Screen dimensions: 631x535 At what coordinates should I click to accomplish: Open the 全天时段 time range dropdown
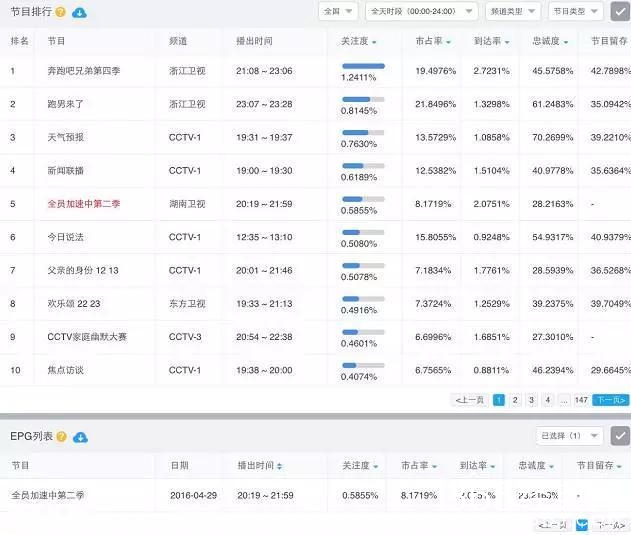421,11
